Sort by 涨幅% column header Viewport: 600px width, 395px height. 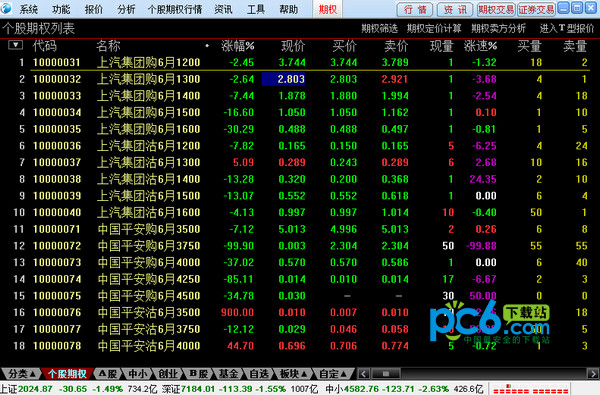tap(238, 46)
